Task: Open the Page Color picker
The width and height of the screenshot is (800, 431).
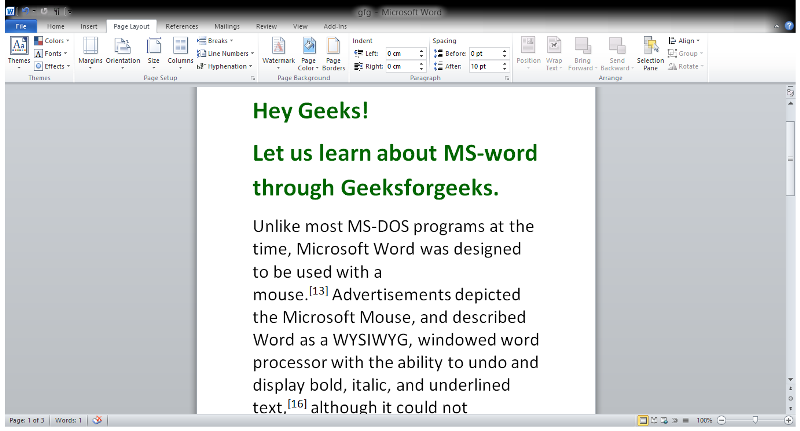Action: tap(309, 53)
